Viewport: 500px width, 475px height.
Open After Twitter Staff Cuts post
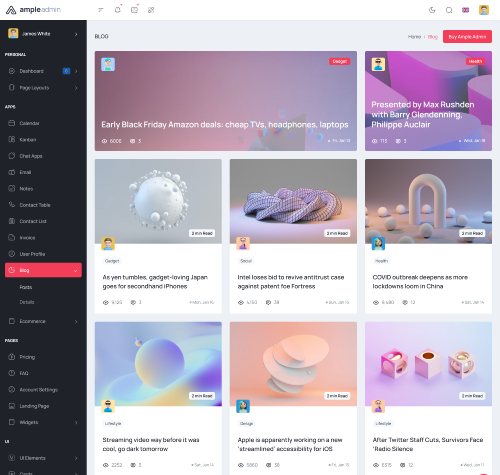(x=428, y=444)
